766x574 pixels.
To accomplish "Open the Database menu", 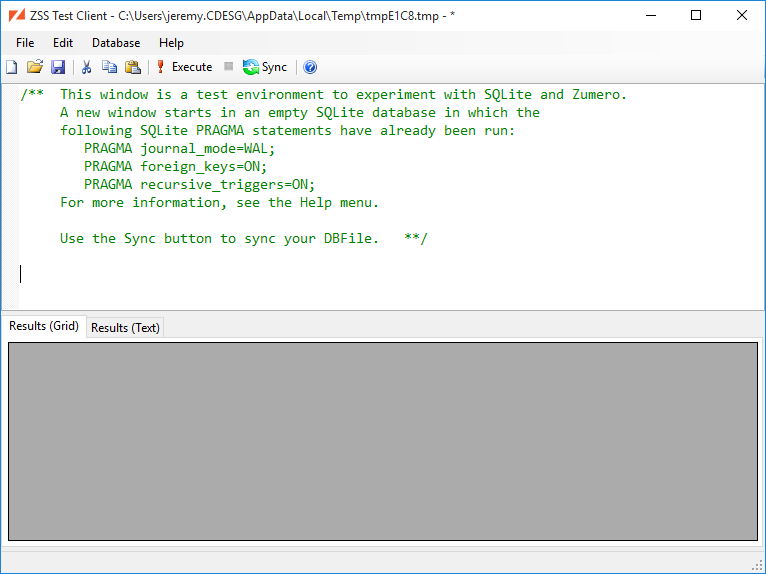I will point(116,43).
